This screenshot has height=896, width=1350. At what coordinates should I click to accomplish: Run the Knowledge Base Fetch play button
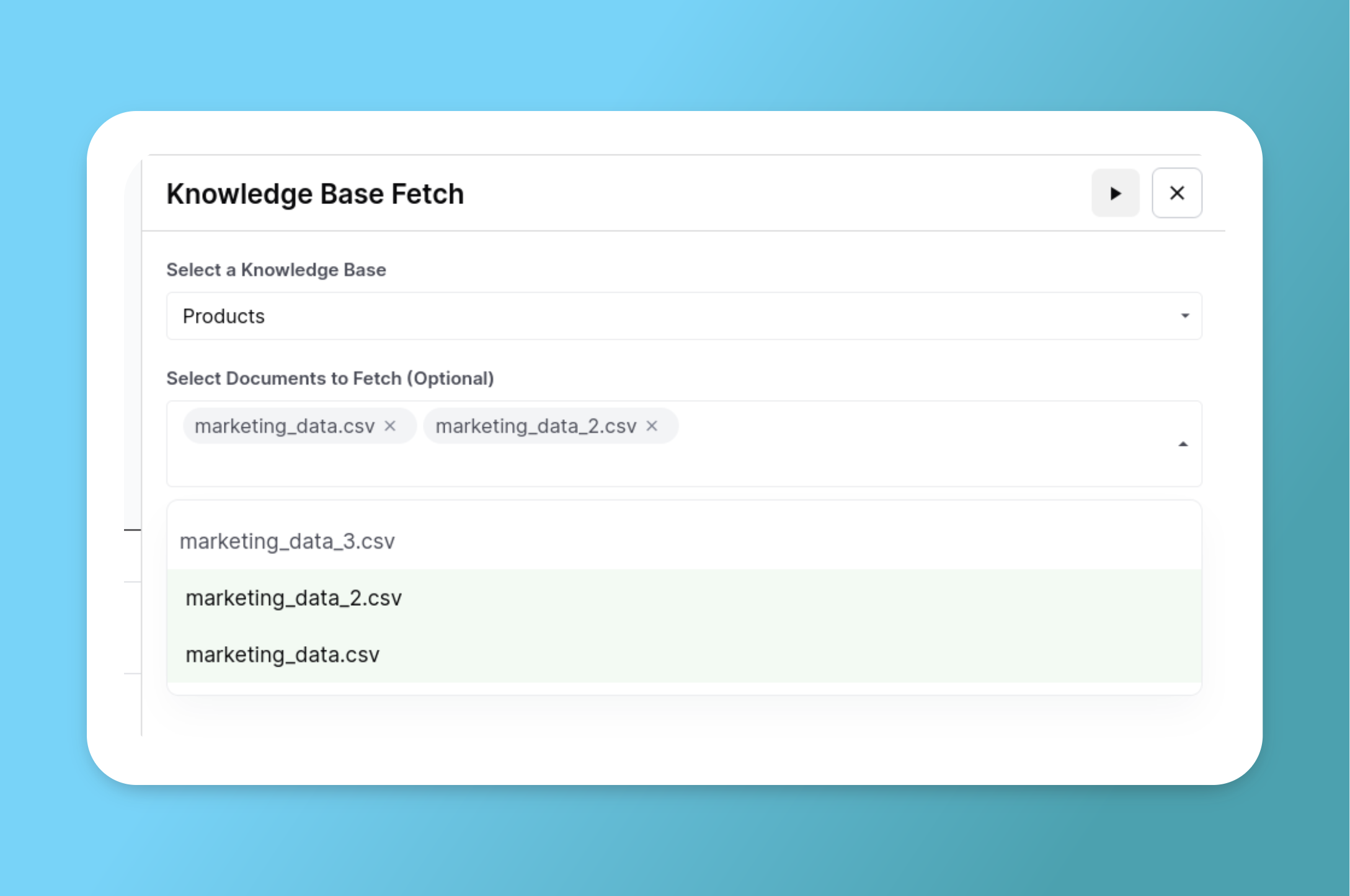click(x=1115, y=193)
